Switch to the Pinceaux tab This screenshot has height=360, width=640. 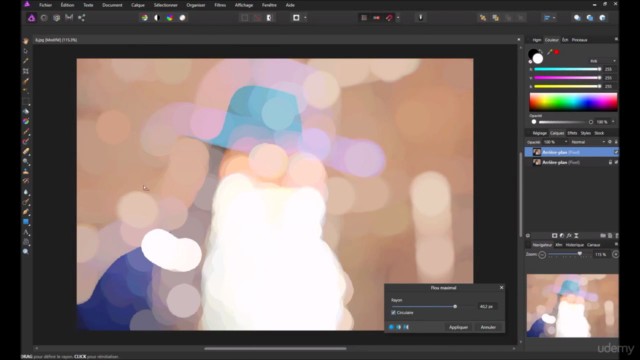point(579,40)
